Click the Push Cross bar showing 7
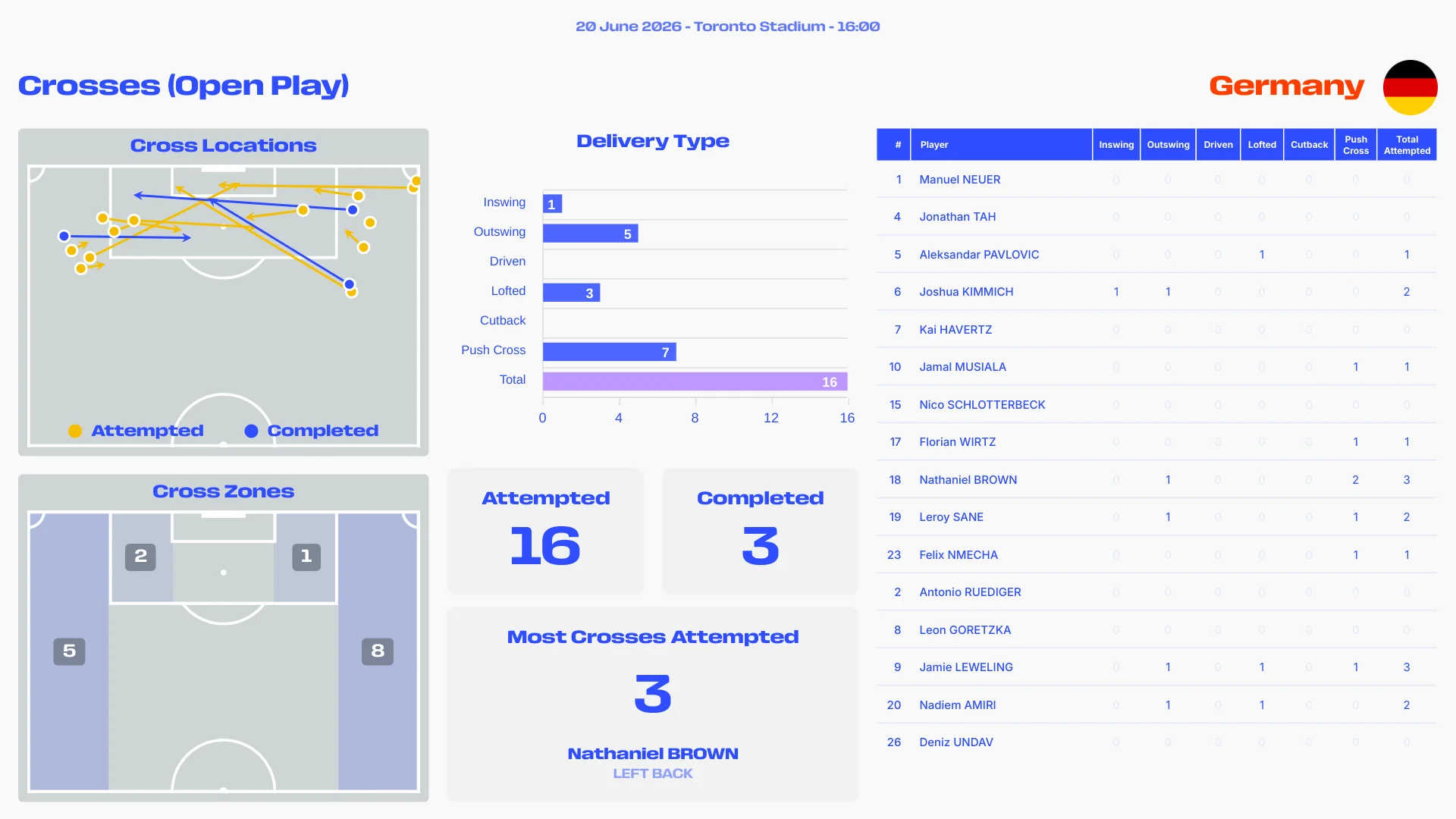Image resolution: width=1456 pixels, height=819 pixels. tap(609, 352)
